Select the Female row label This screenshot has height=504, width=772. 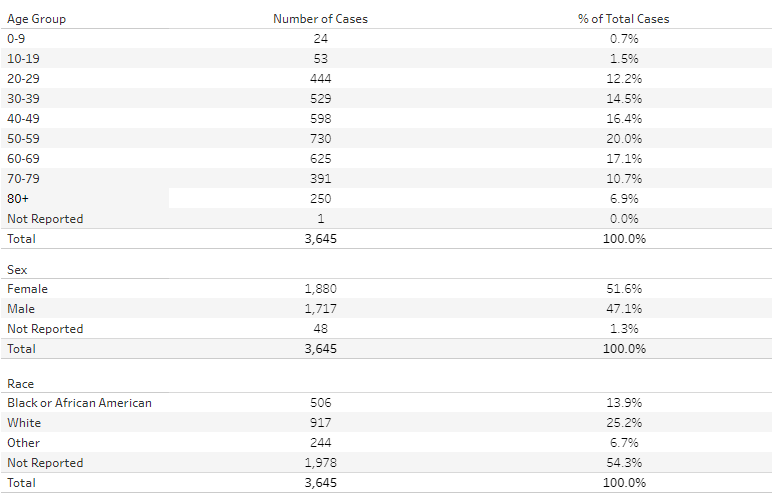tap(28, 289)
